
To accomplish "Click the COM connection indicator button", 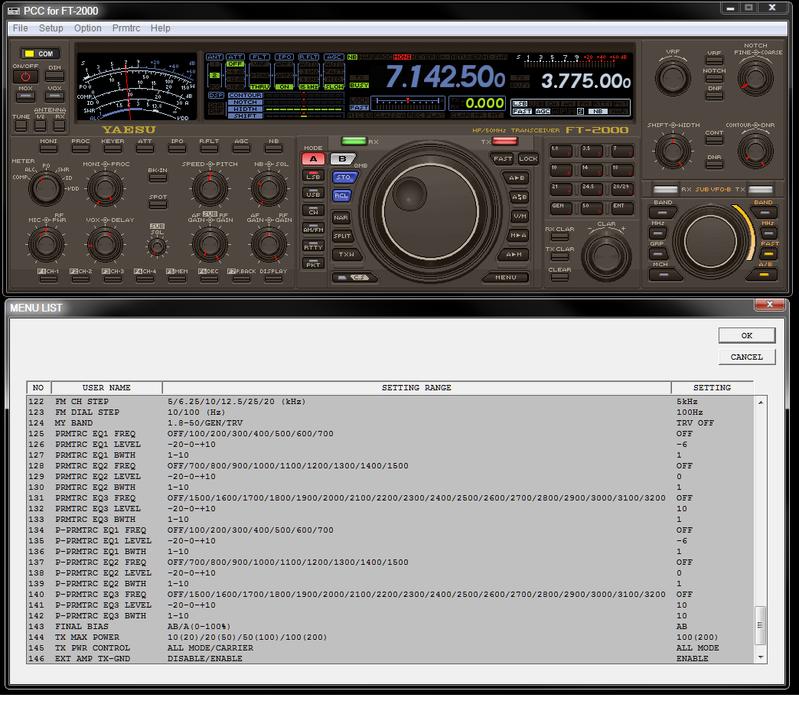I will pyautogui.click(x=40, y=53).
